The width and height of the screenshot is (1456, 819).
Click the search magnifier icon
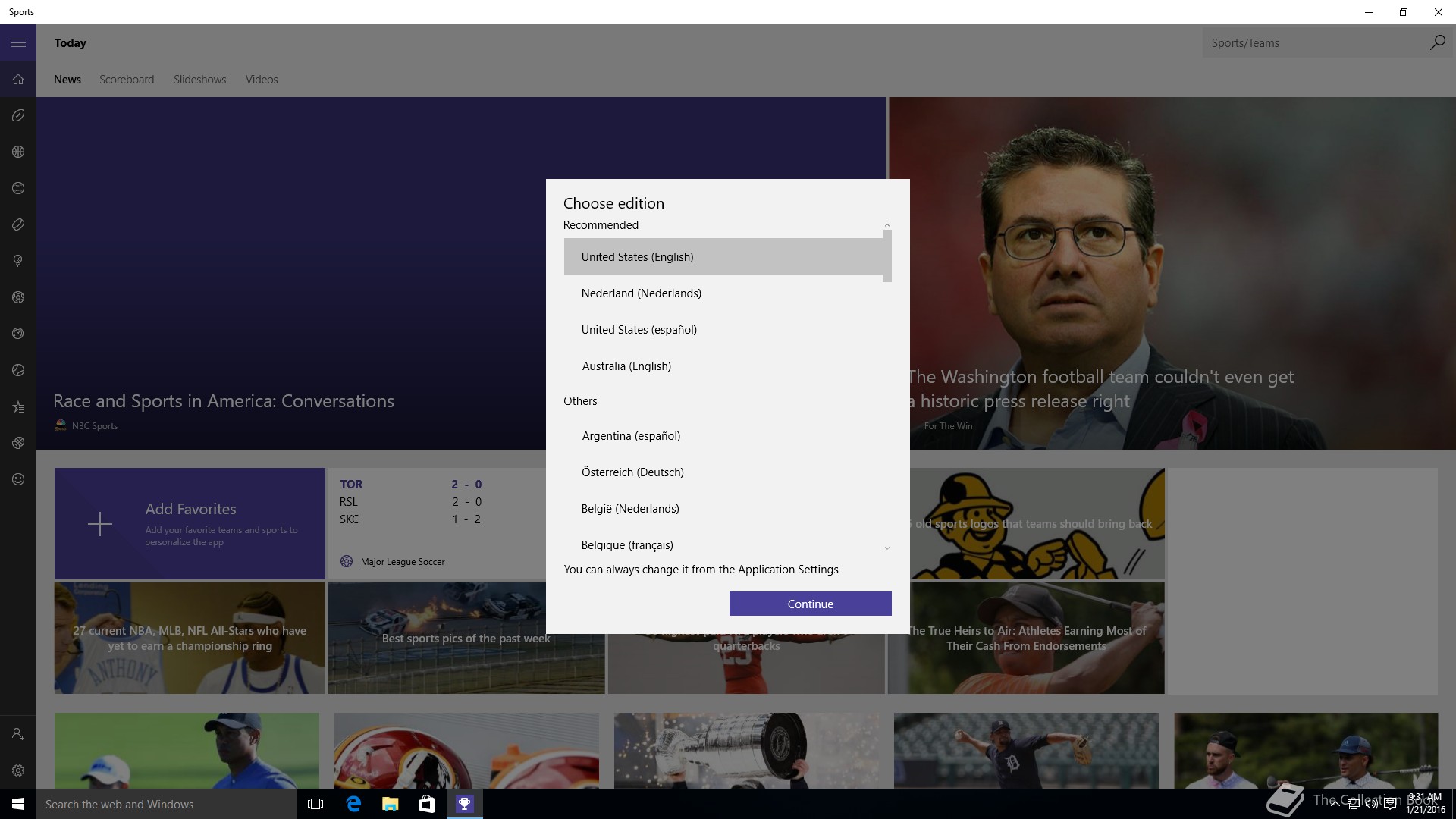(1437, 43)
